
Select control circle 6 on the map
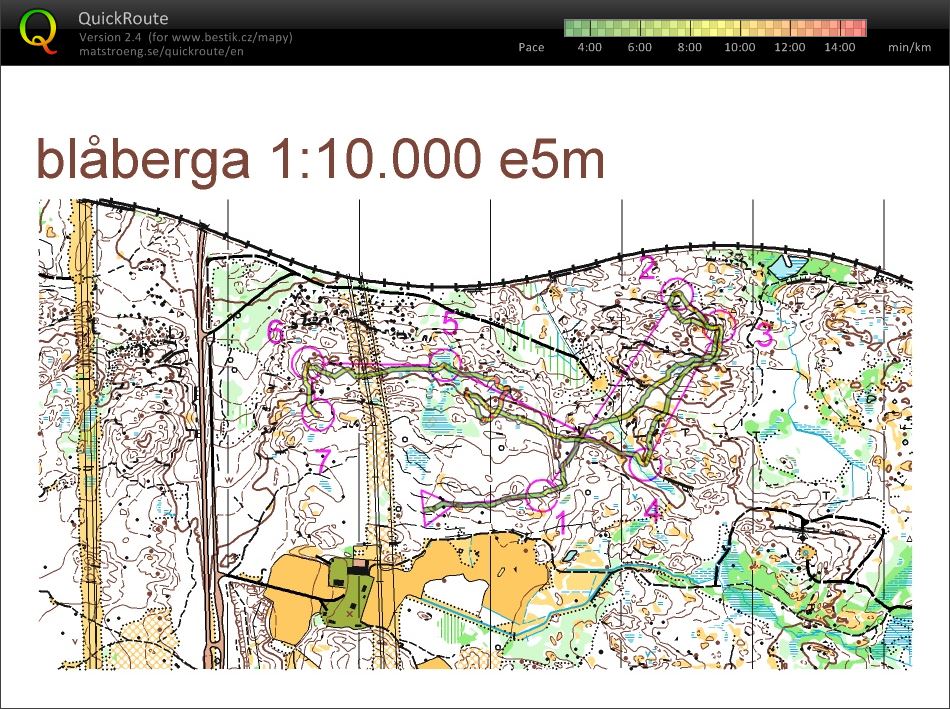(x=306, y=361)
